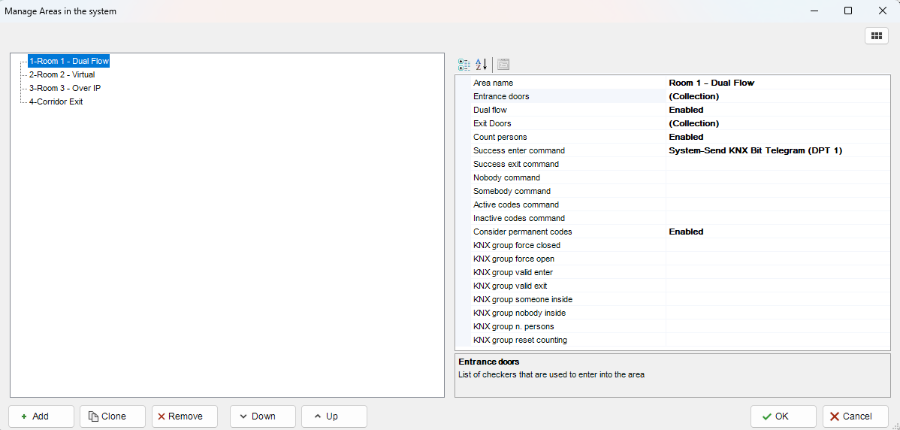Click the Categorized view icon in property grid
The width and height of the screenshot is (900, 430).
pyautogui.click(x=464, y=64)
